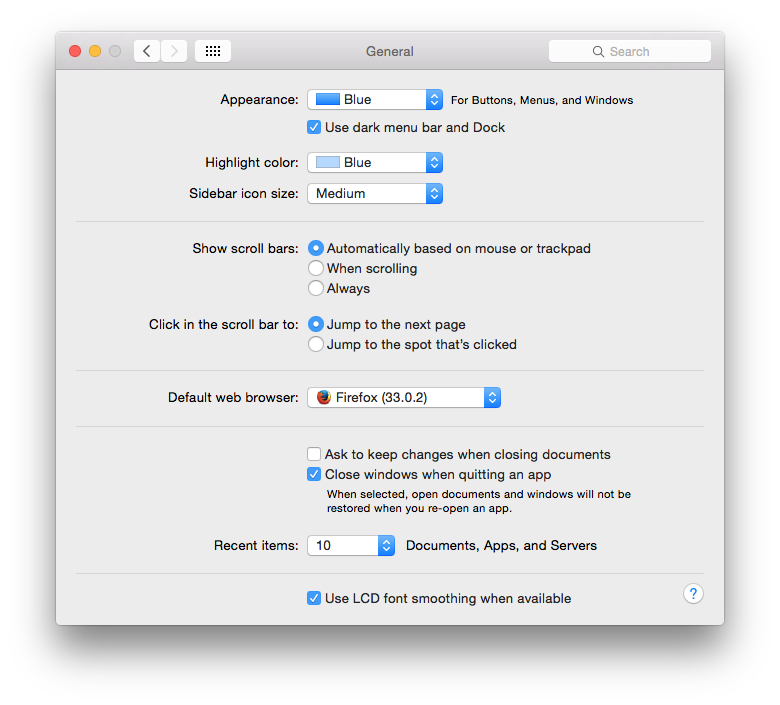780x705 pixels.
Task: Disable dark menu bar and Dock
Action: [315, 127]
